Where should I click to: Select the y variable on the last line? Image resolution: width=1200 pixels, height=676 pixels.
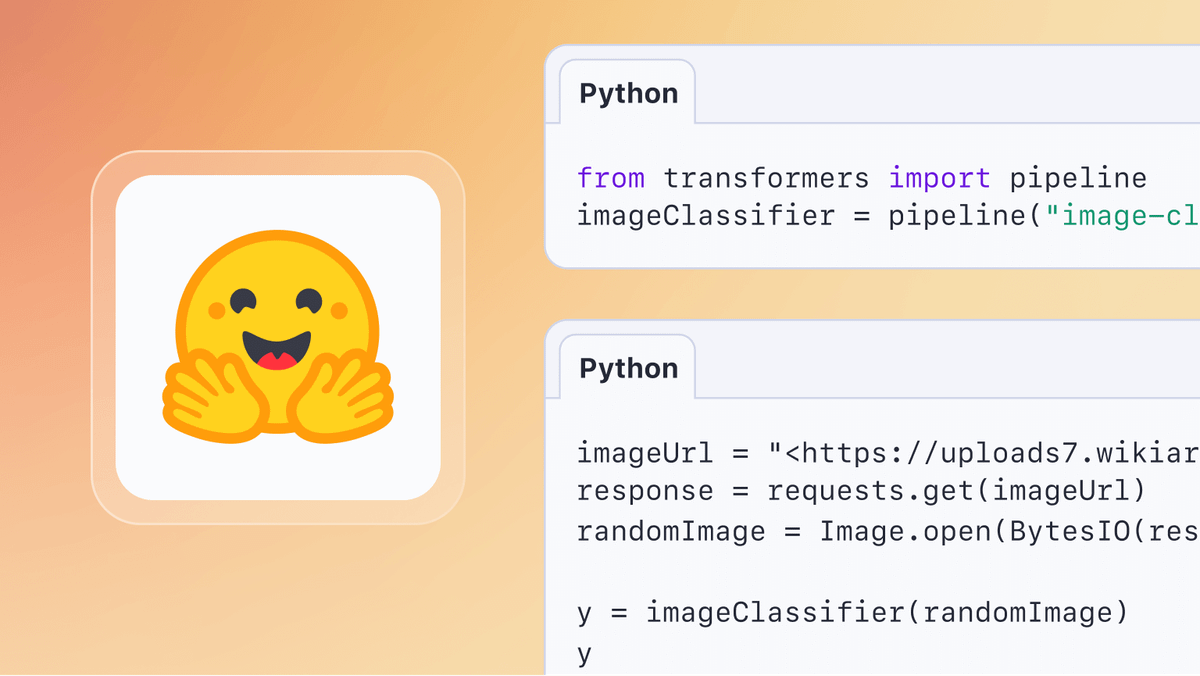(x=581, y=652)
